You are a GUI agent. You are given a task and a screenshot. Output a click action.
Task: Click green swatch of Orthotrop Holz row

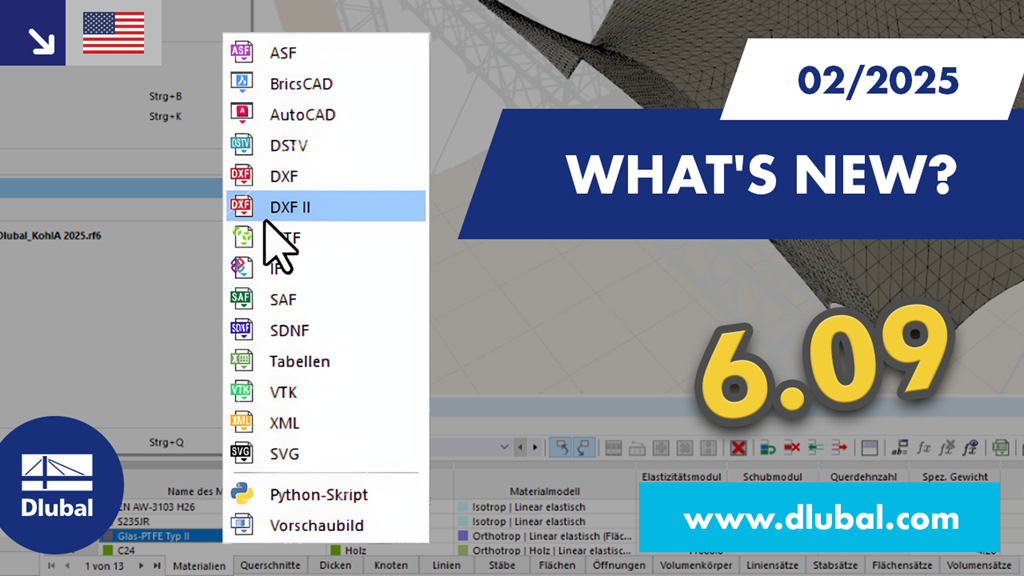tap(463, 551)
